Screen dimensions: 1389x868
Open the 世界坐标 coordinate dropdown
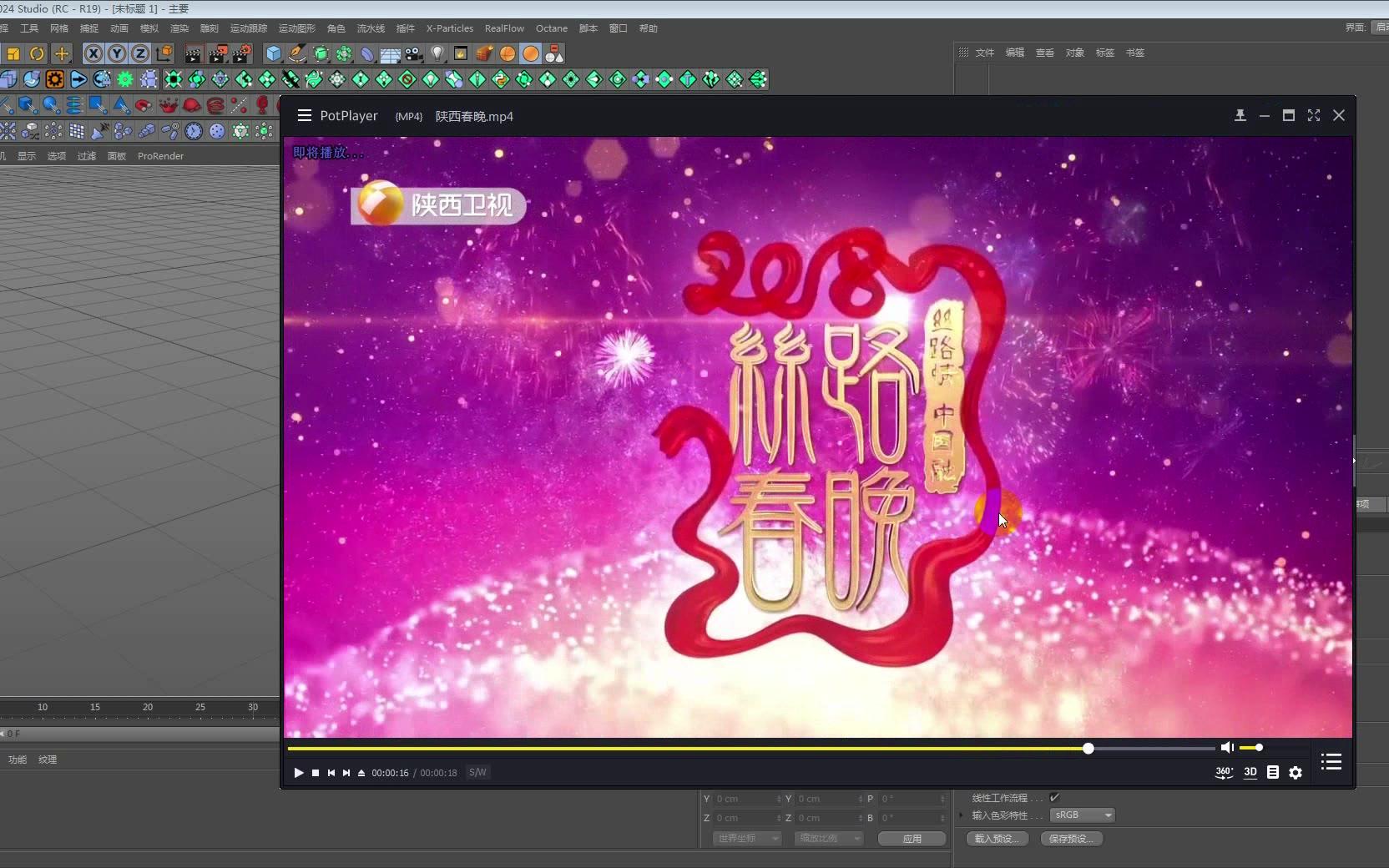747,838
